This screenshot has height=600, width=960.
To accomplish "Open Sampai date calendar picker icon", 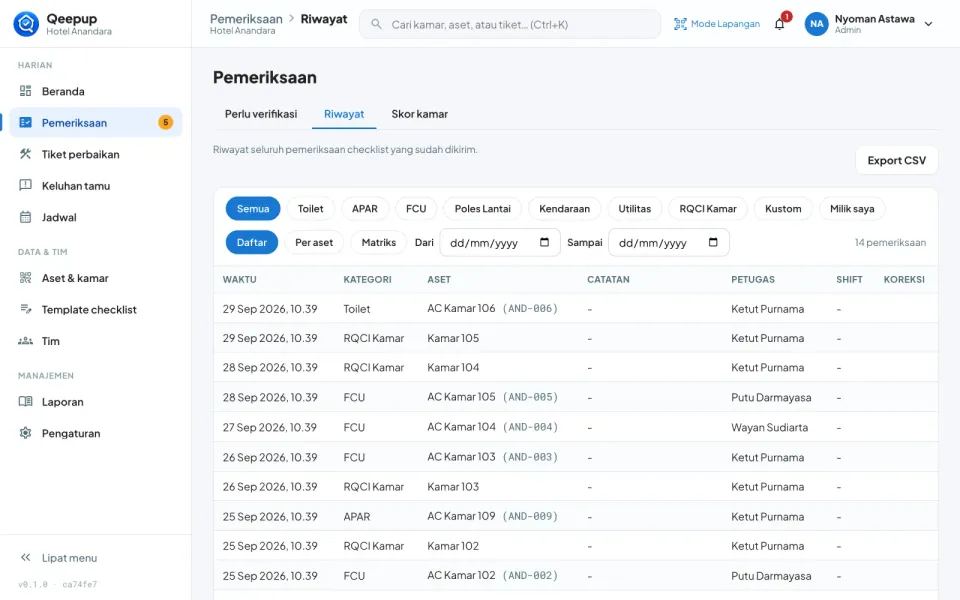I will (713, 242).
